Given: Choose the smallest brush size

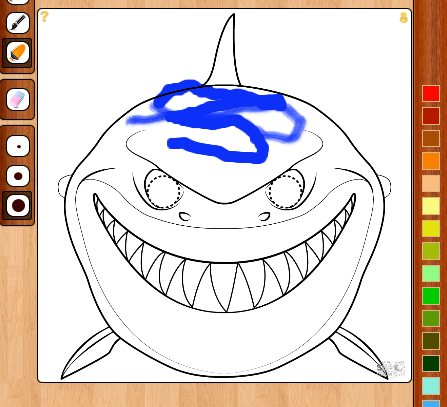Looking at the screenshot, I should pos(18,146).
